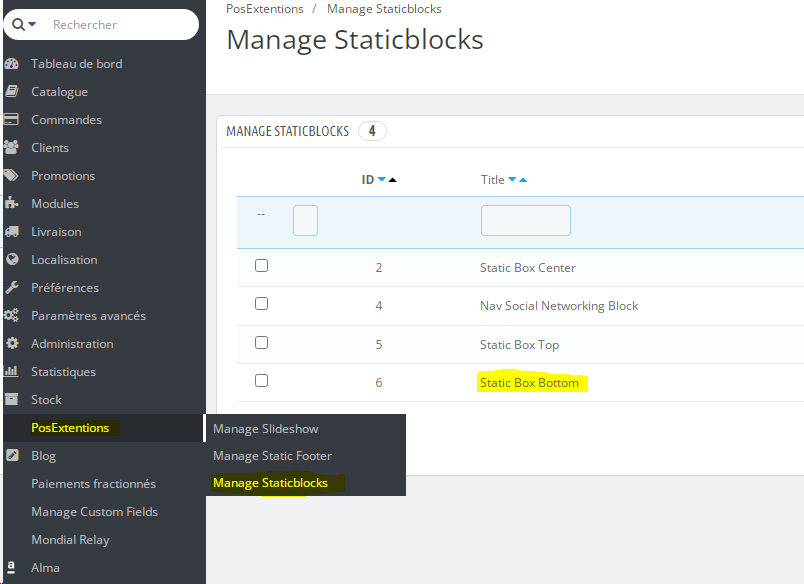This screenshot has width=804, height=584.
Task: Tick checkbox for Static Box Center row
Action: (x=262, y=266)
